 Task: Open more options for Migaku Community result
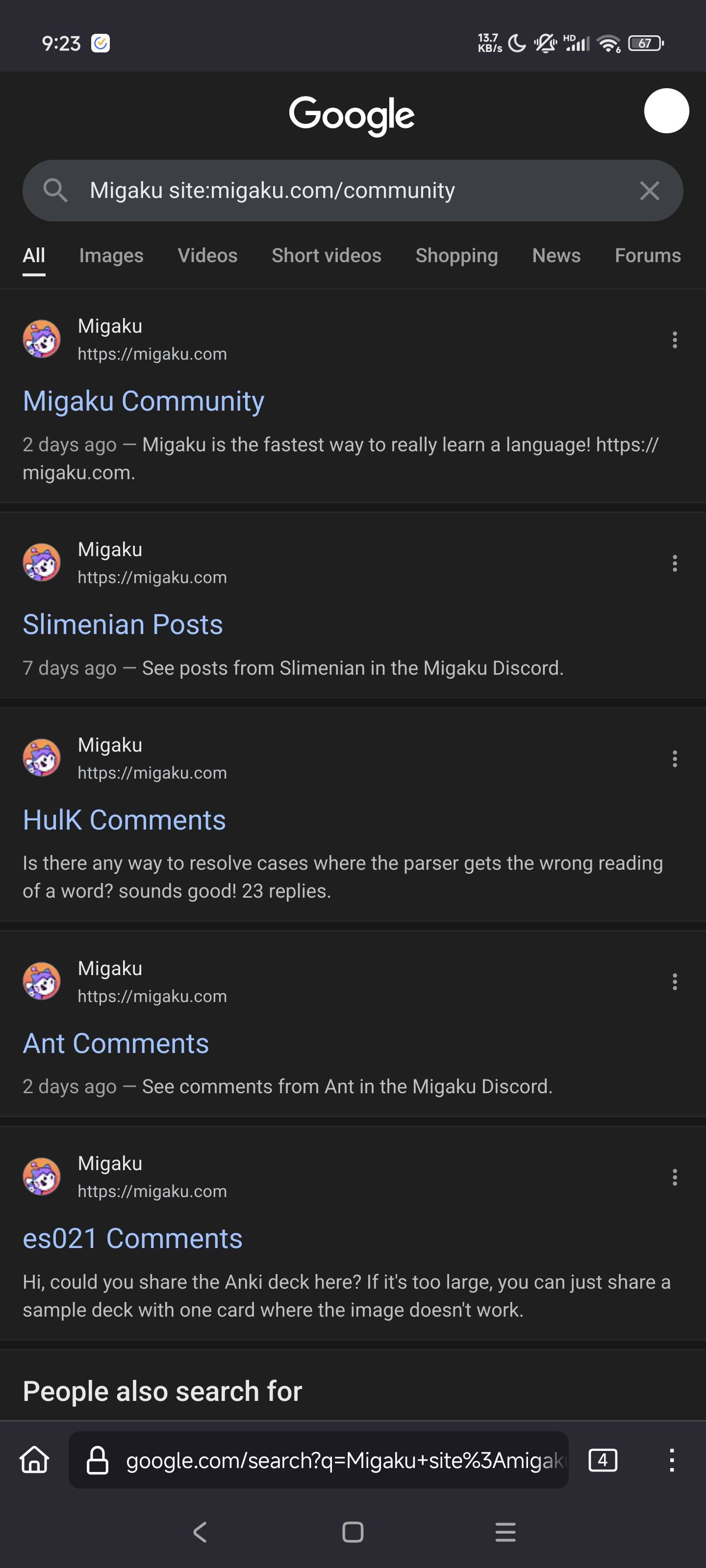click(x=674, y=340)
